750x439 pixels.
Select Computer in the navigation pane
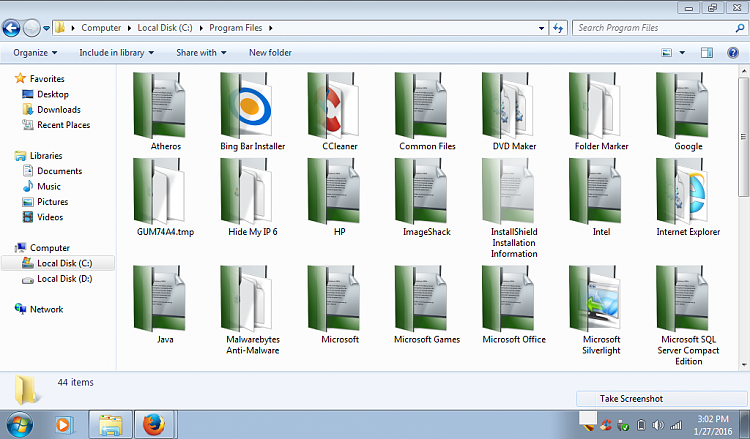tap(50, 248)
